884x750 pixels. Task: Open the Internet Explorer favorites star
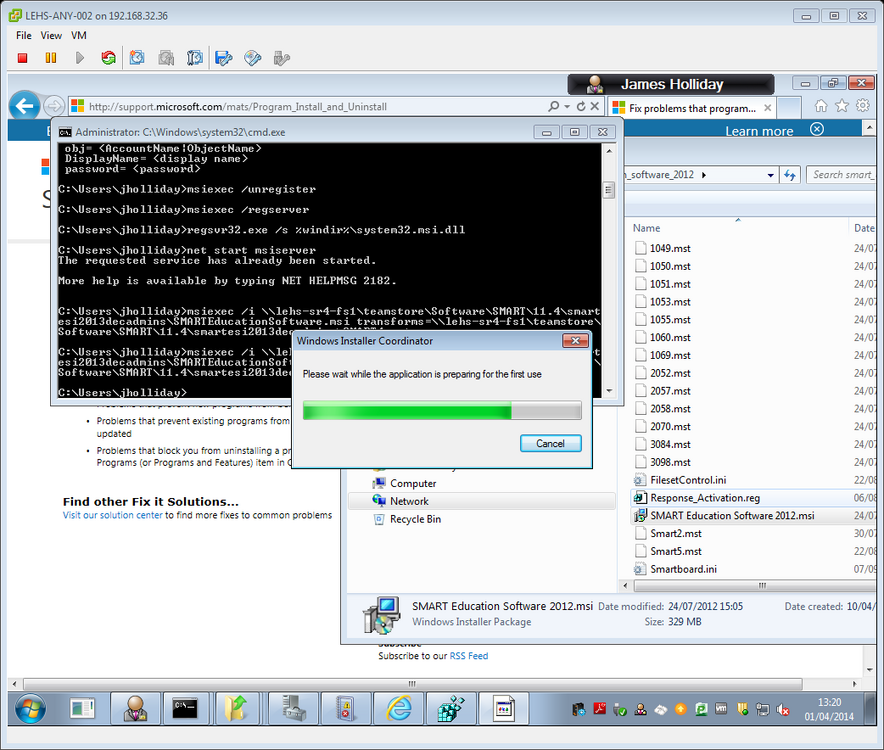842,105
